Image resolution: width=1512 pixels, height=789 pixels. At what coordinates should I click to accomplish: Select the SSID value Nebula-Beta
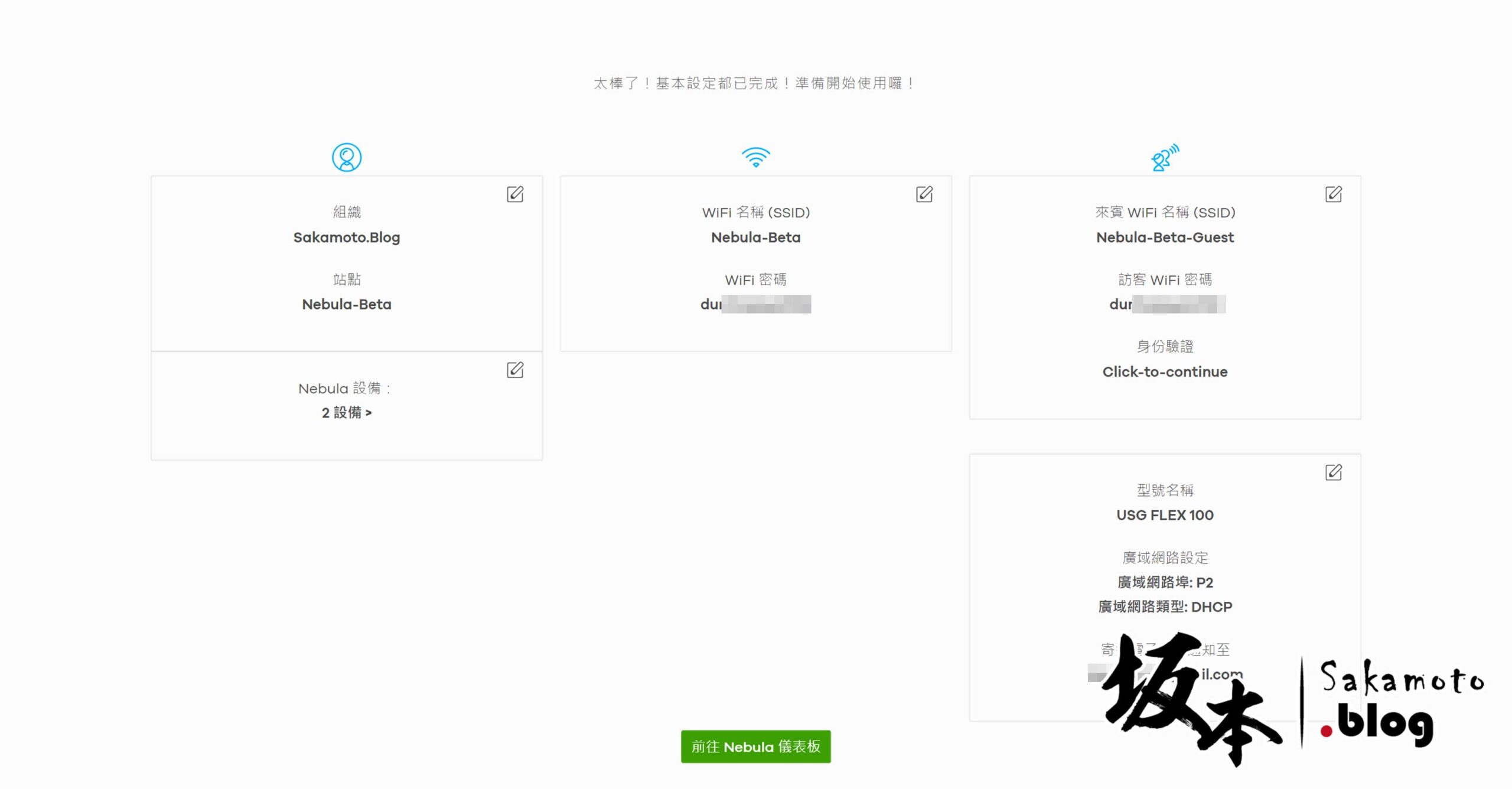pos(756,237)
